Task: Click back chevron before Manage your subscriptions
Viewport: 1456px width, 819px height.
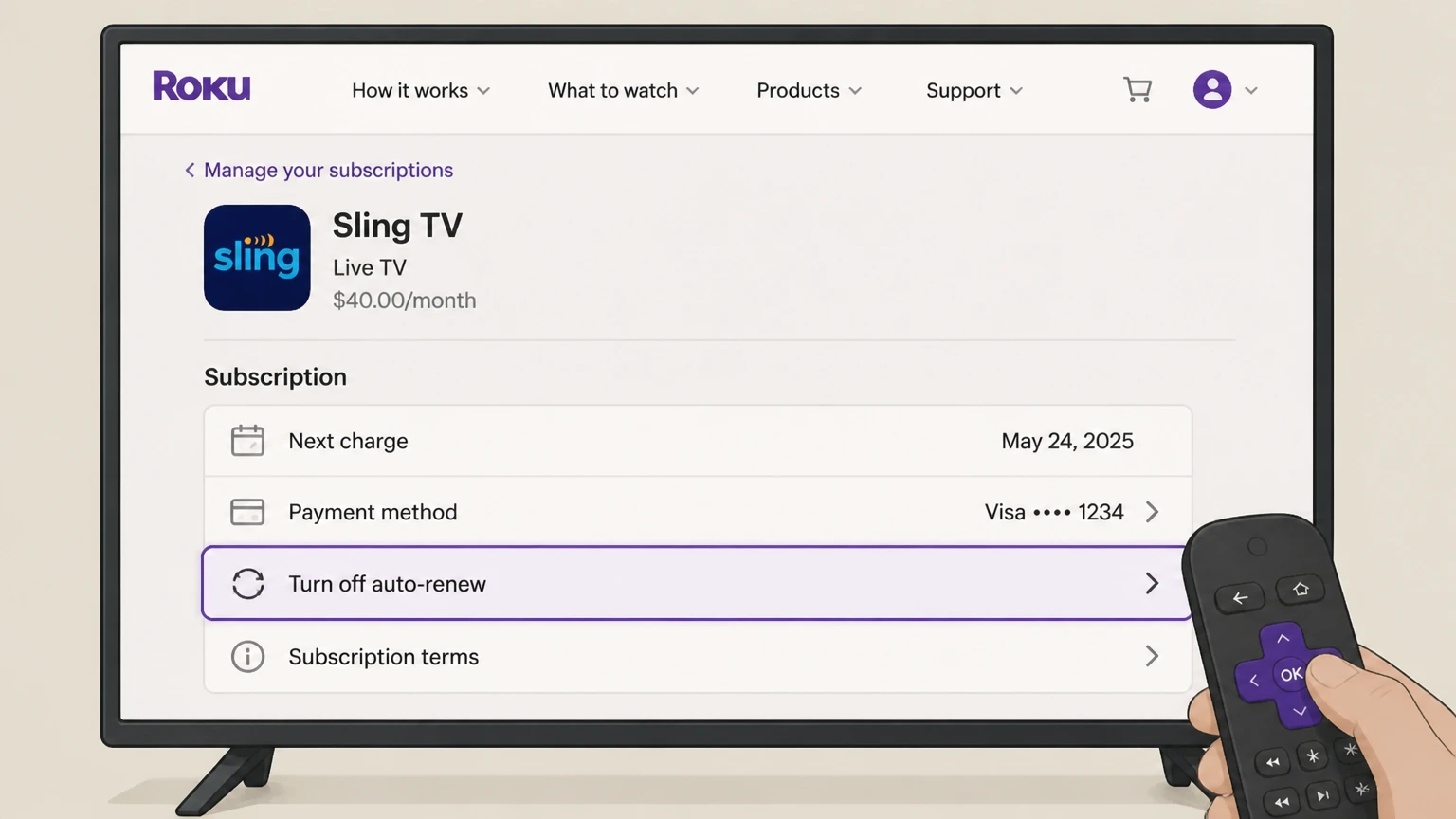Action: coord(190,171)
